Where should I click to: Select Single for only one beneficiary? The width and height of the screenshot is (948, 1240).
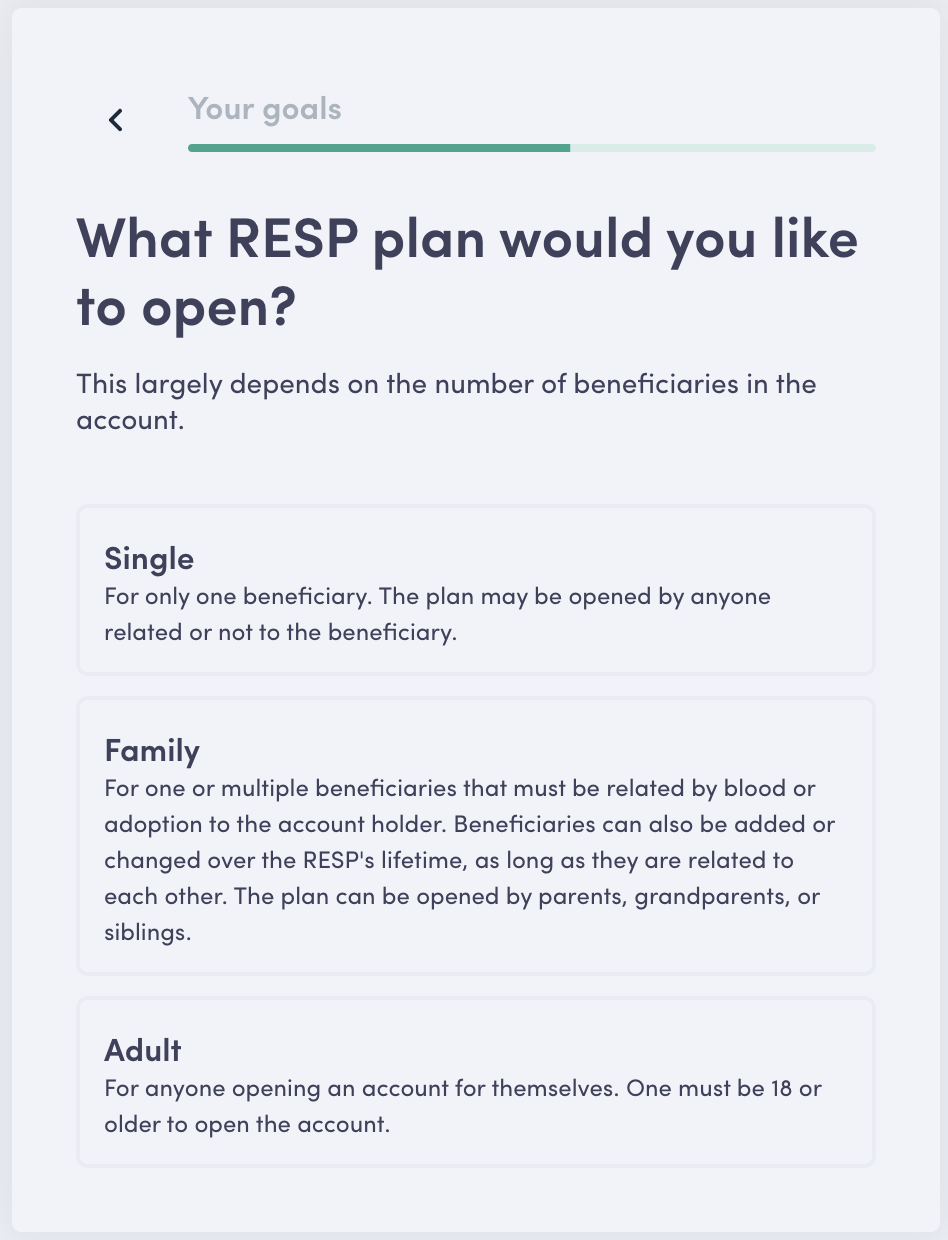pyautogui.click(x=475, y=590)
